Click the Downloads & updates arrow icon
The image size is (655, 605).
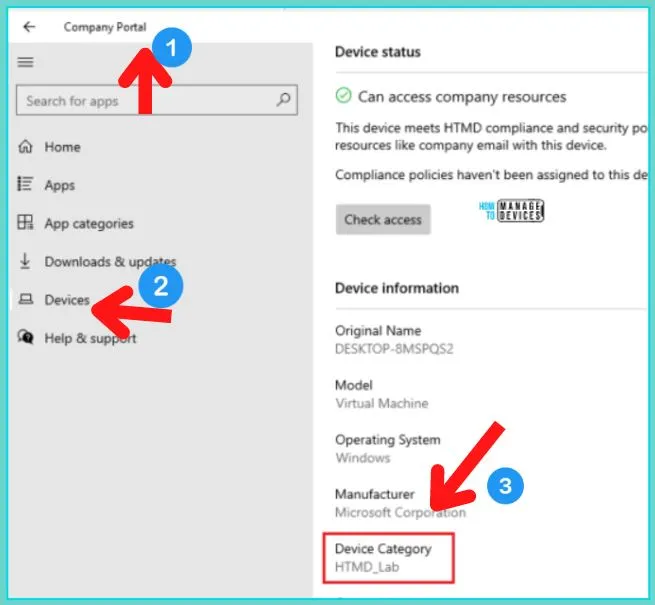(x=25, y=261)
